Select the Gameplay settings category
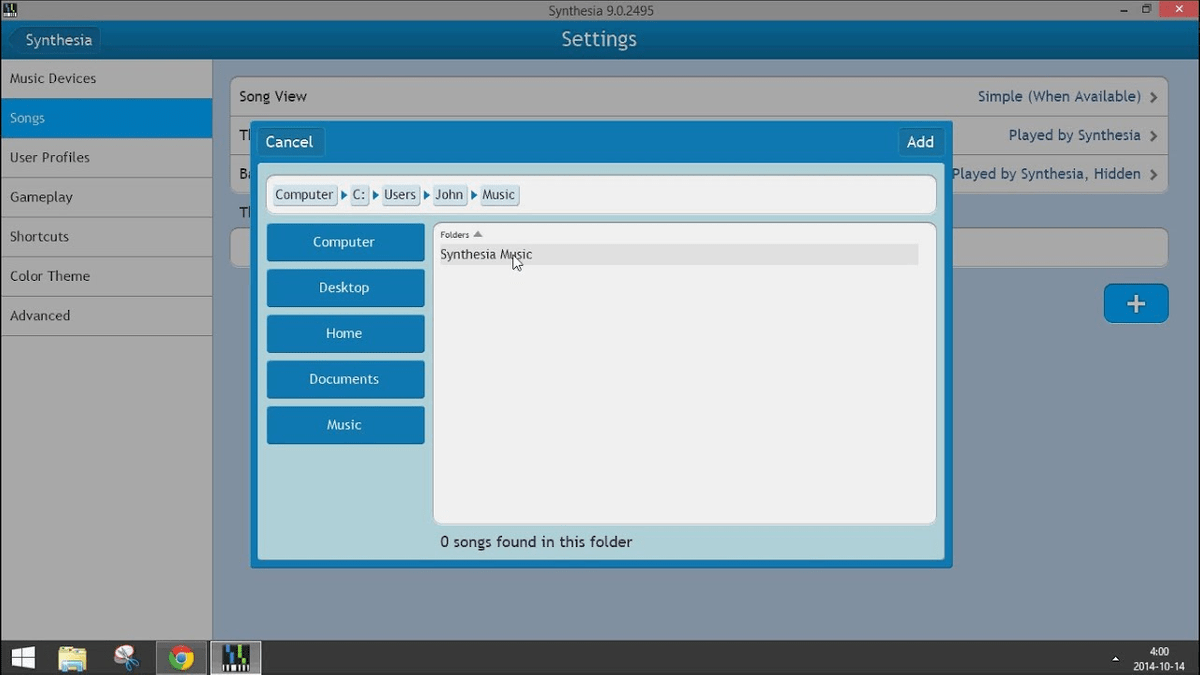Screen dimensions: 1200x675 point(106,197)
